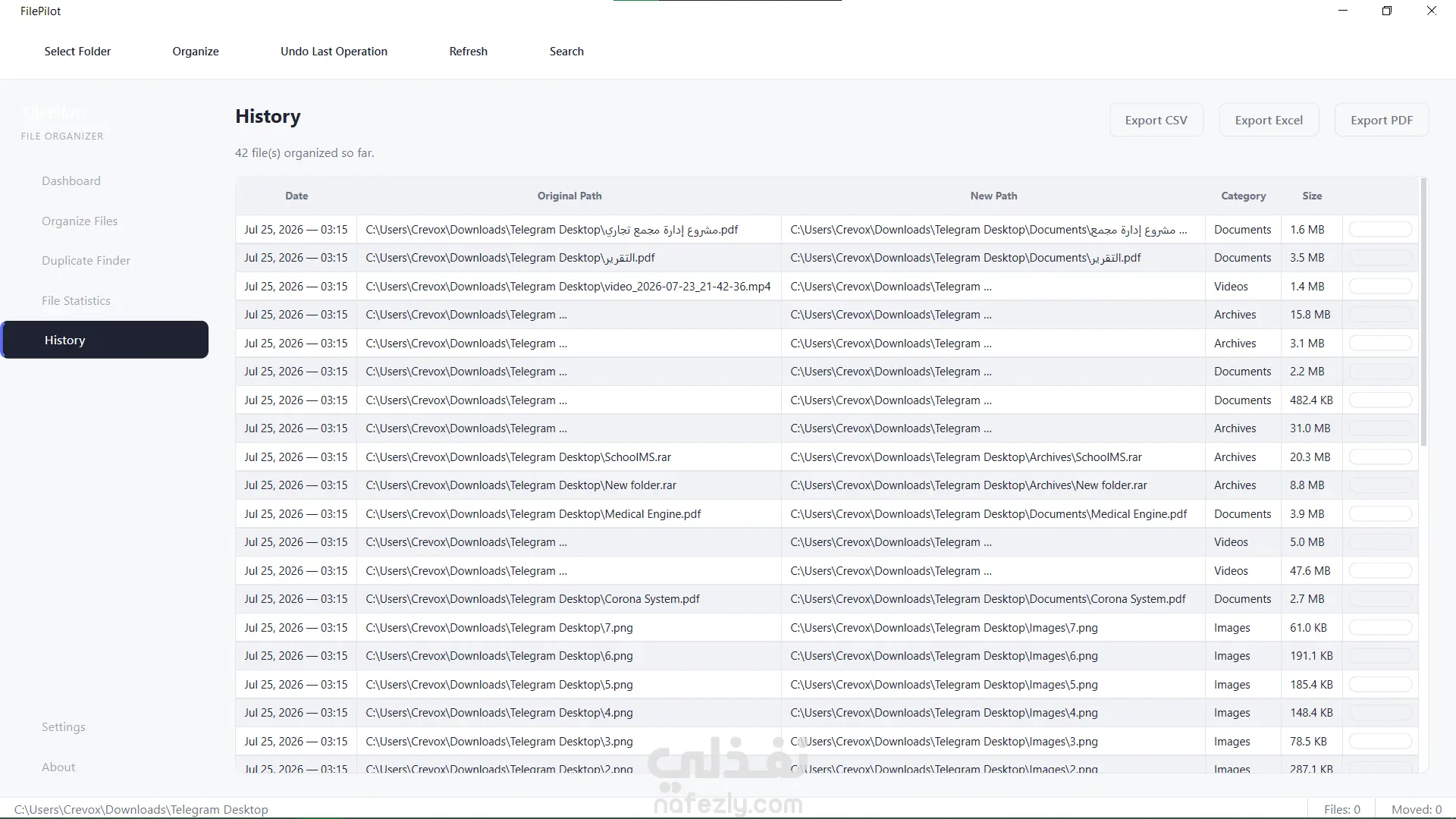Click the blank action button in 5.png row
The height and width of the screenshot is (819, 1456).
pyautogui.click(x=1380, y=685)
